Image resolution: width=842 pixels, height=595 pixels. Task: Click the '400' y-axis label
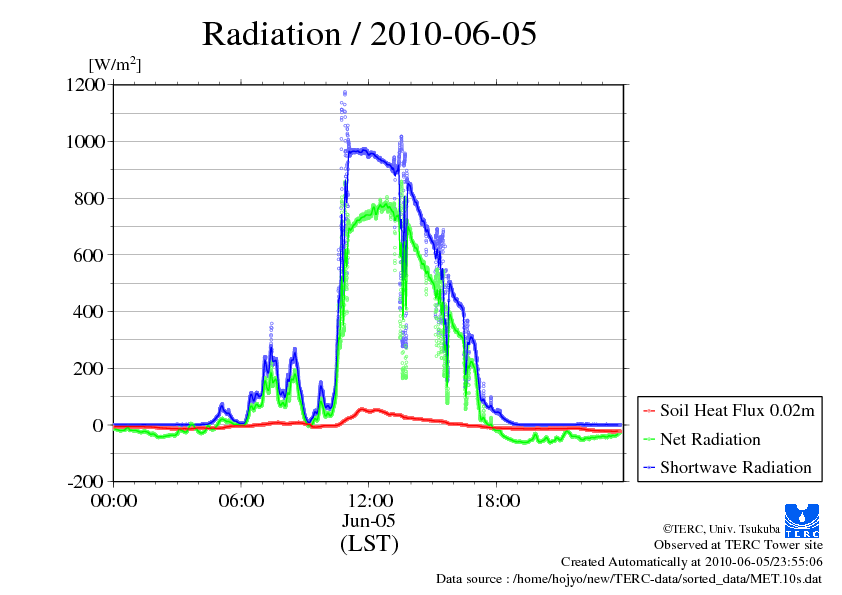click(89, 311)
